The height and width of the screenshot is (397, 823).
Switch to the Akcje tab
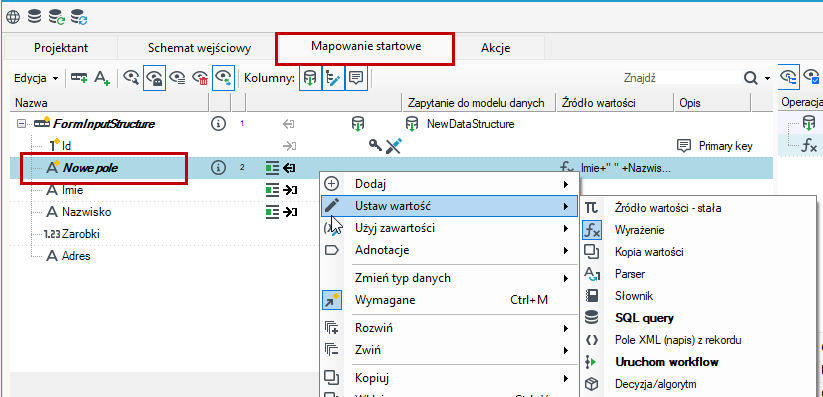tap(495, 48)
